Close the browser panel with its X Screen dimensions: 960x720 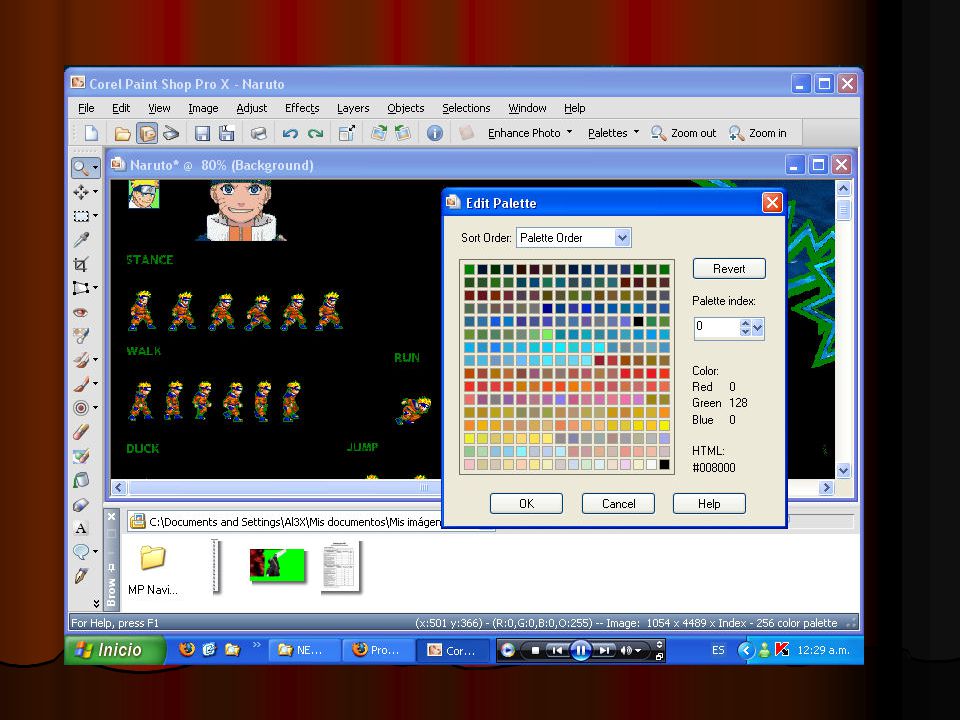(111, 517)
